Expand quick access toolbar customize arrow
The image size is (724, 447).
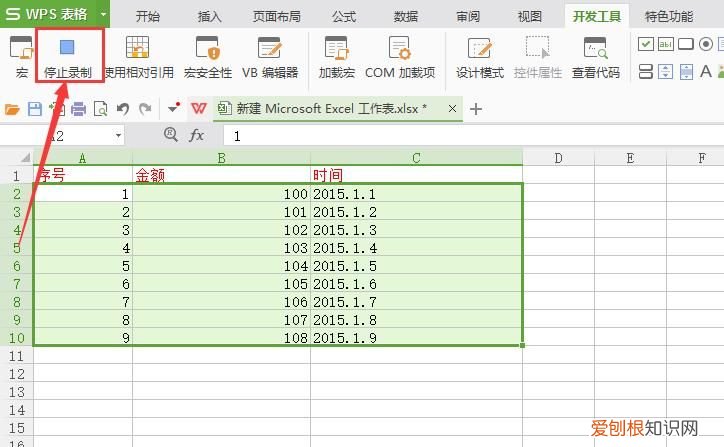[174, 109]
